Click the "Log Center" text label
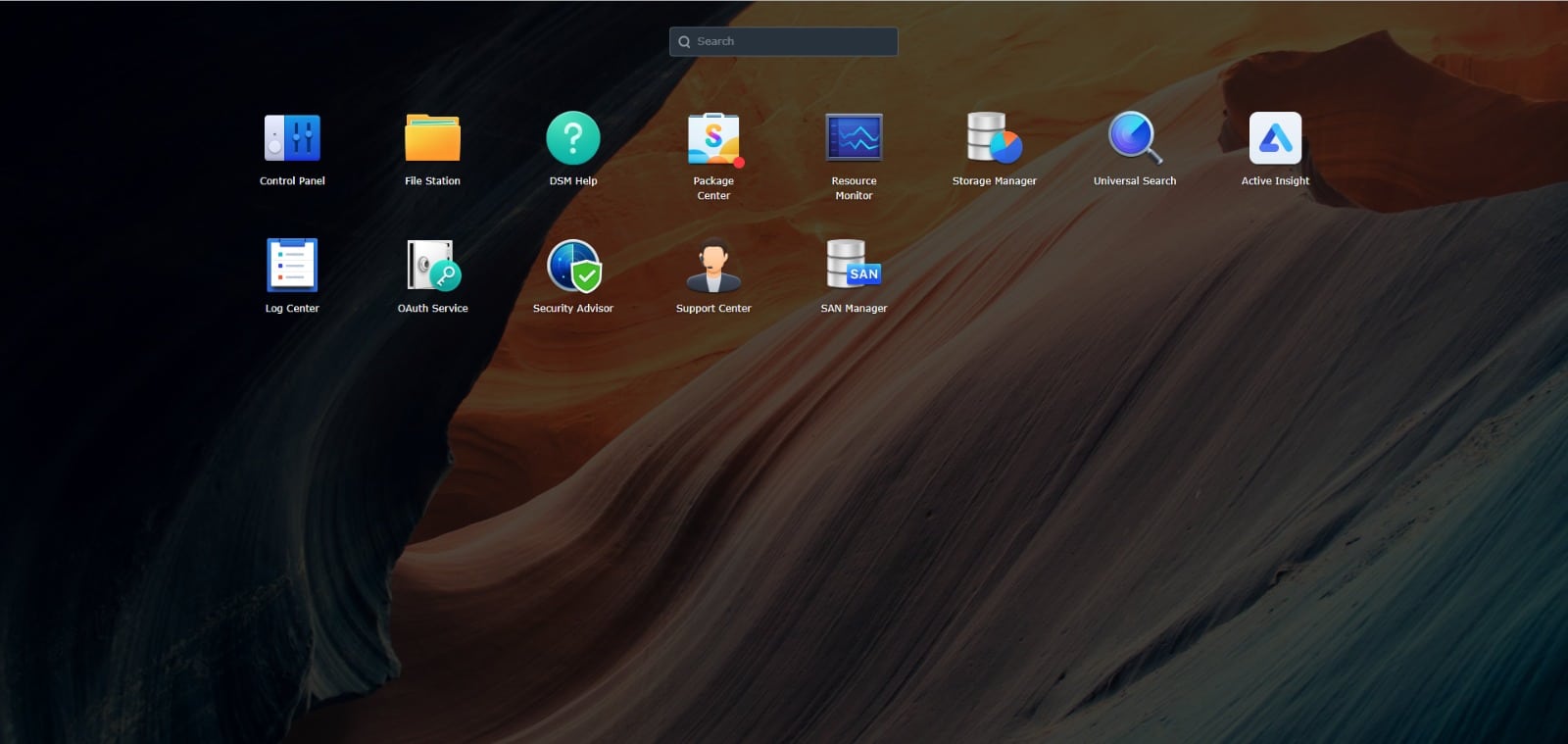 (292, 309)
